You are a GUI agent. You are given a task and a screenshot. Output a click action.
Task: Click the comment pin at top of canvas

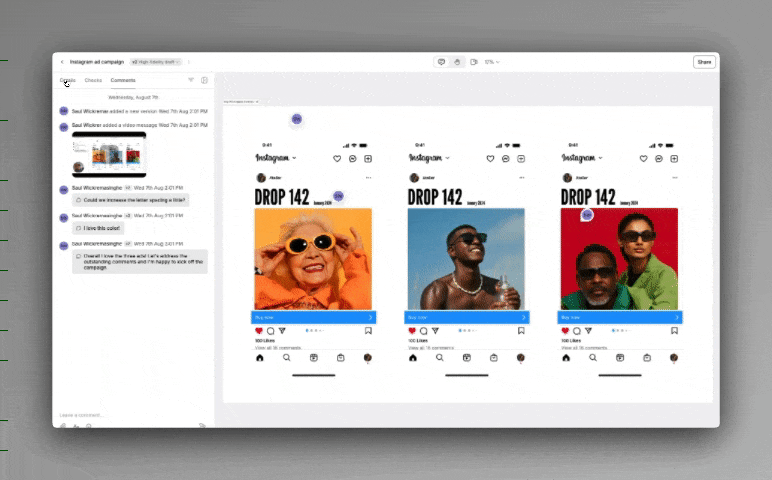click(296, 119)
